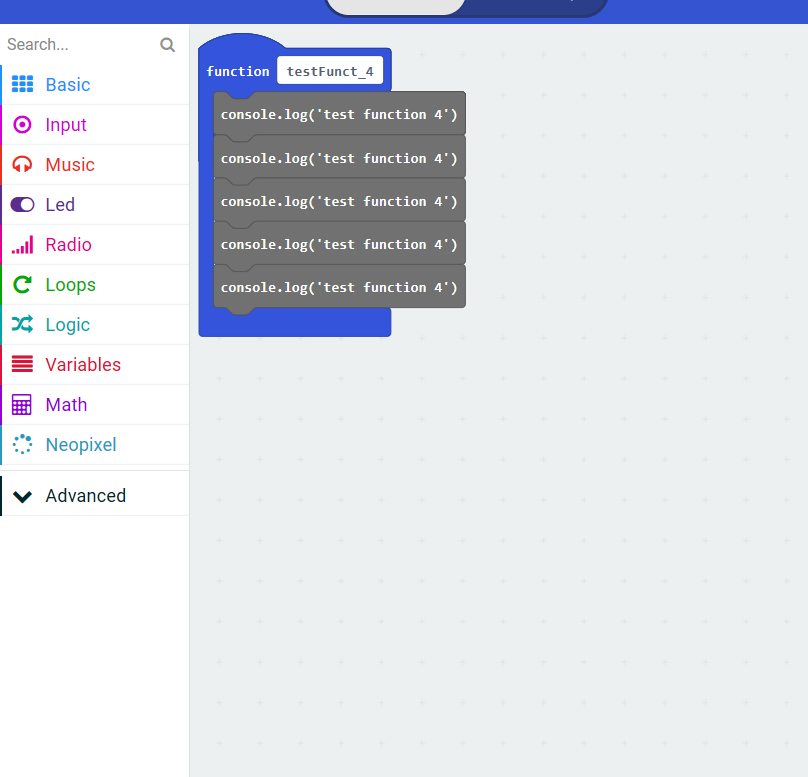Click the Loops refresh icon
Viewport: 808px width, 777px height.
tap(22, 284)
